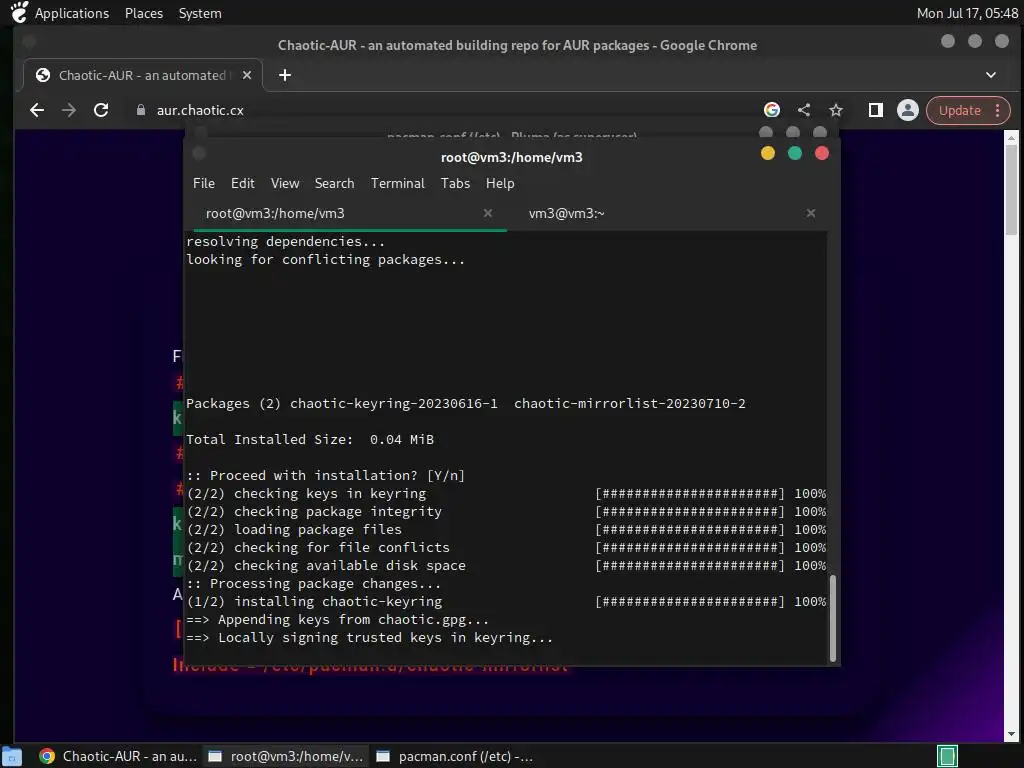This screenshot has width=1024, height=768.
Task: Select the Chaotic-AUR browser tab
Action: coord(142,75)
